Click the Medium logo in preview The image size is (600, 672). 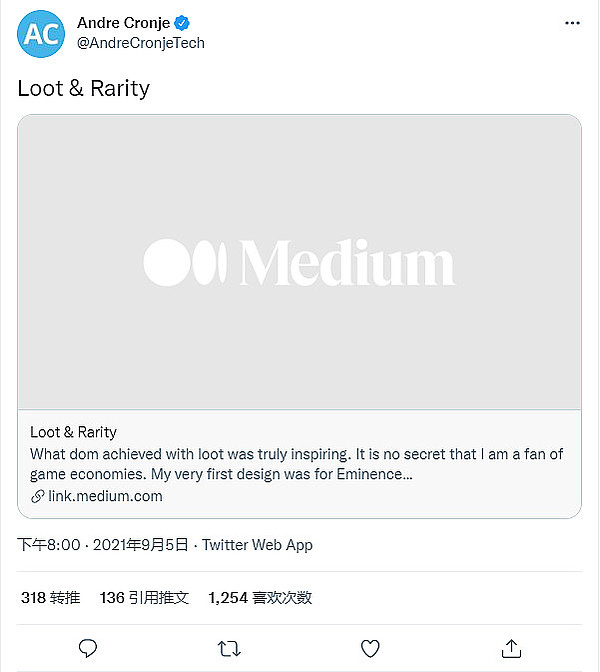click(x=299, y=262)
